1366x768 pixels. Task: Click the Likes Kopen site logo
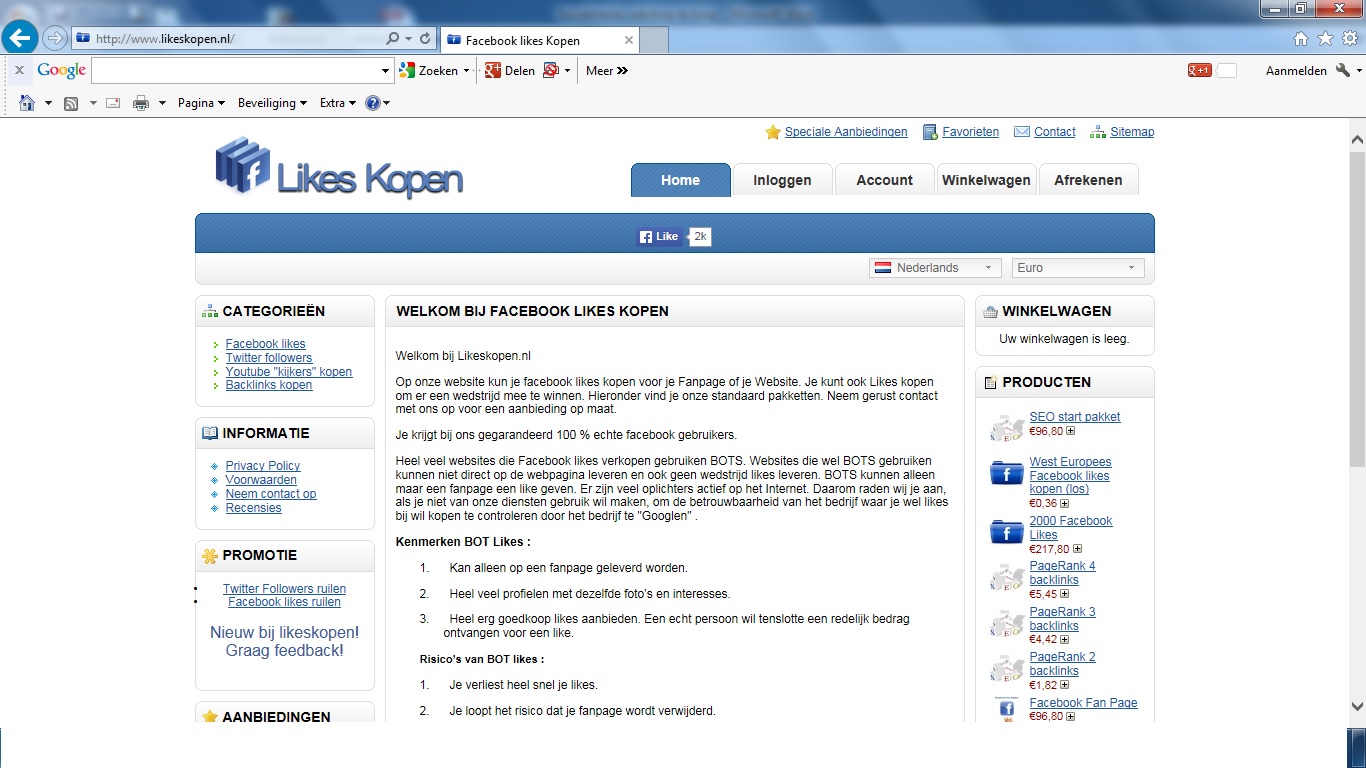[339, 169]
